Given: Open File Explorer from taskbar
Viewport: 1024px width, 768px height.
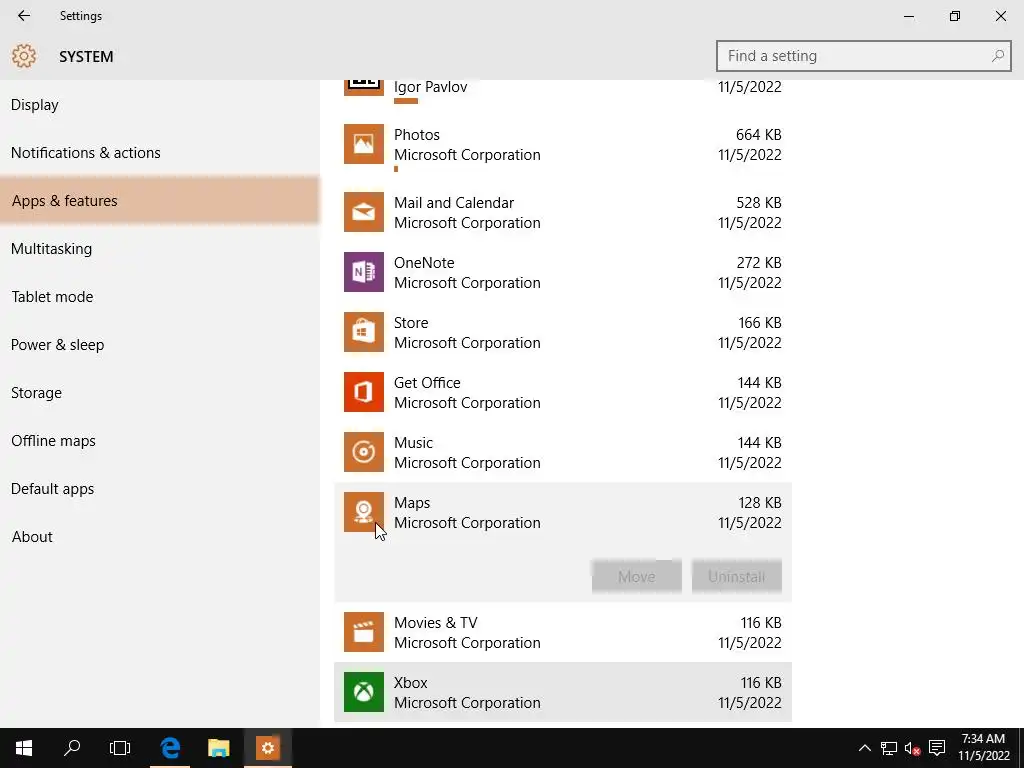Looking at the screenshot, I should pyautogui.click(x=219, y=748).
